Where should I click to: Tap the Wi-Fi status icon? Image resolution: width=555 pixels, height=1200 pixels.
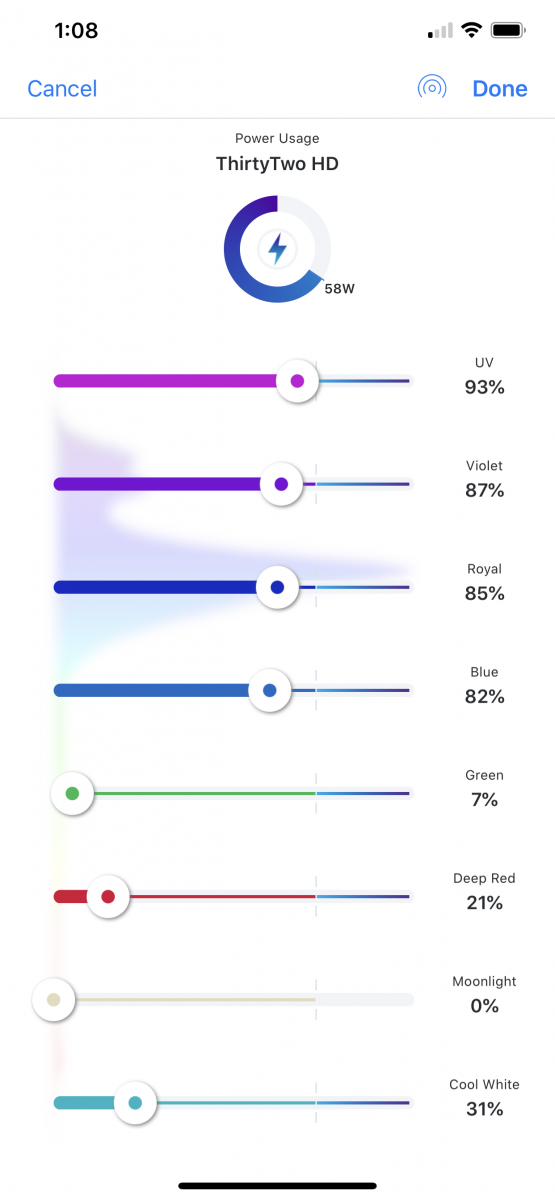(471, 31)
